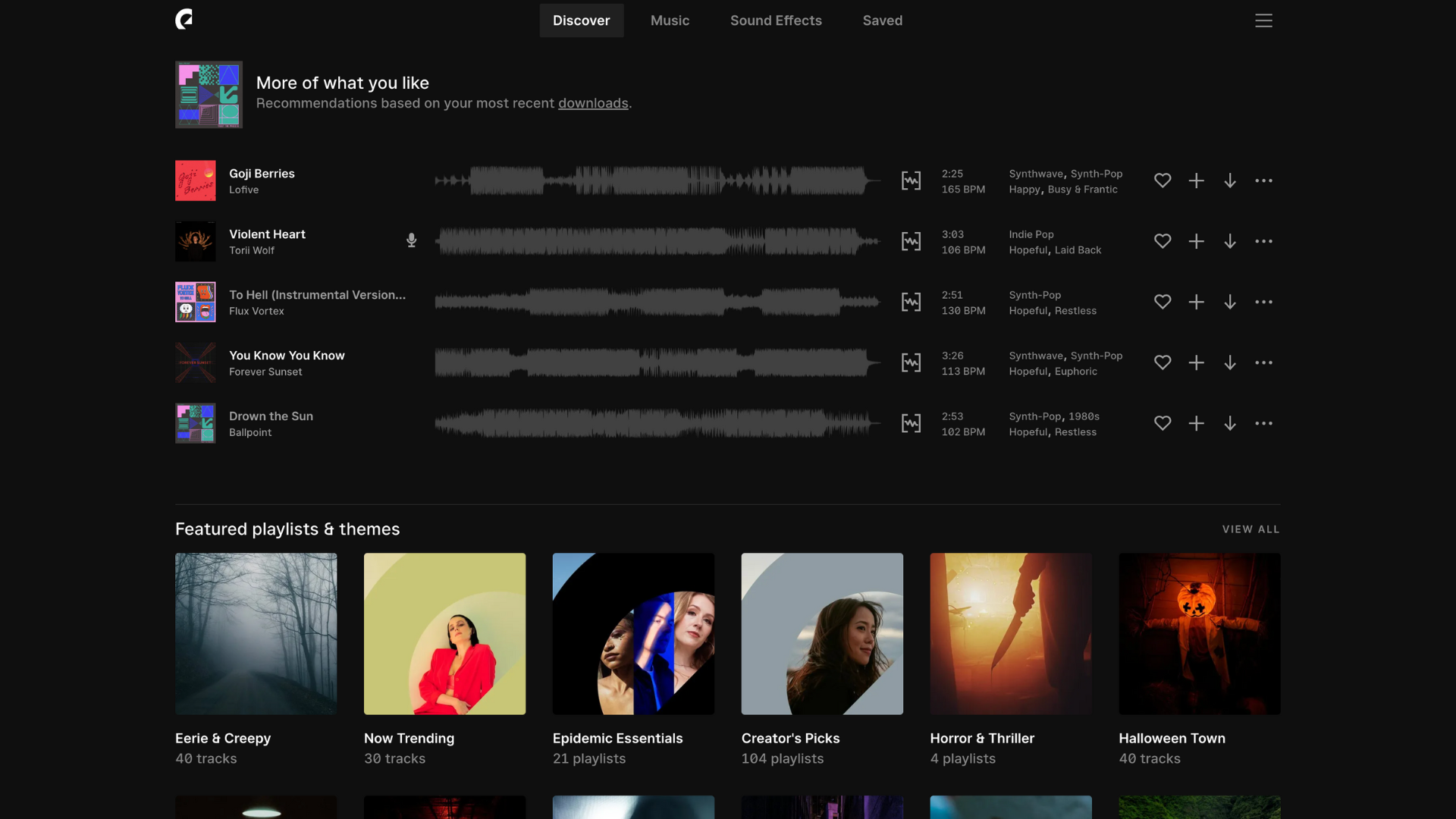This screenshot has height=819, width=1456.
Task: Open Horror & Thriller playlist cover
Action: coord(1010,633)
